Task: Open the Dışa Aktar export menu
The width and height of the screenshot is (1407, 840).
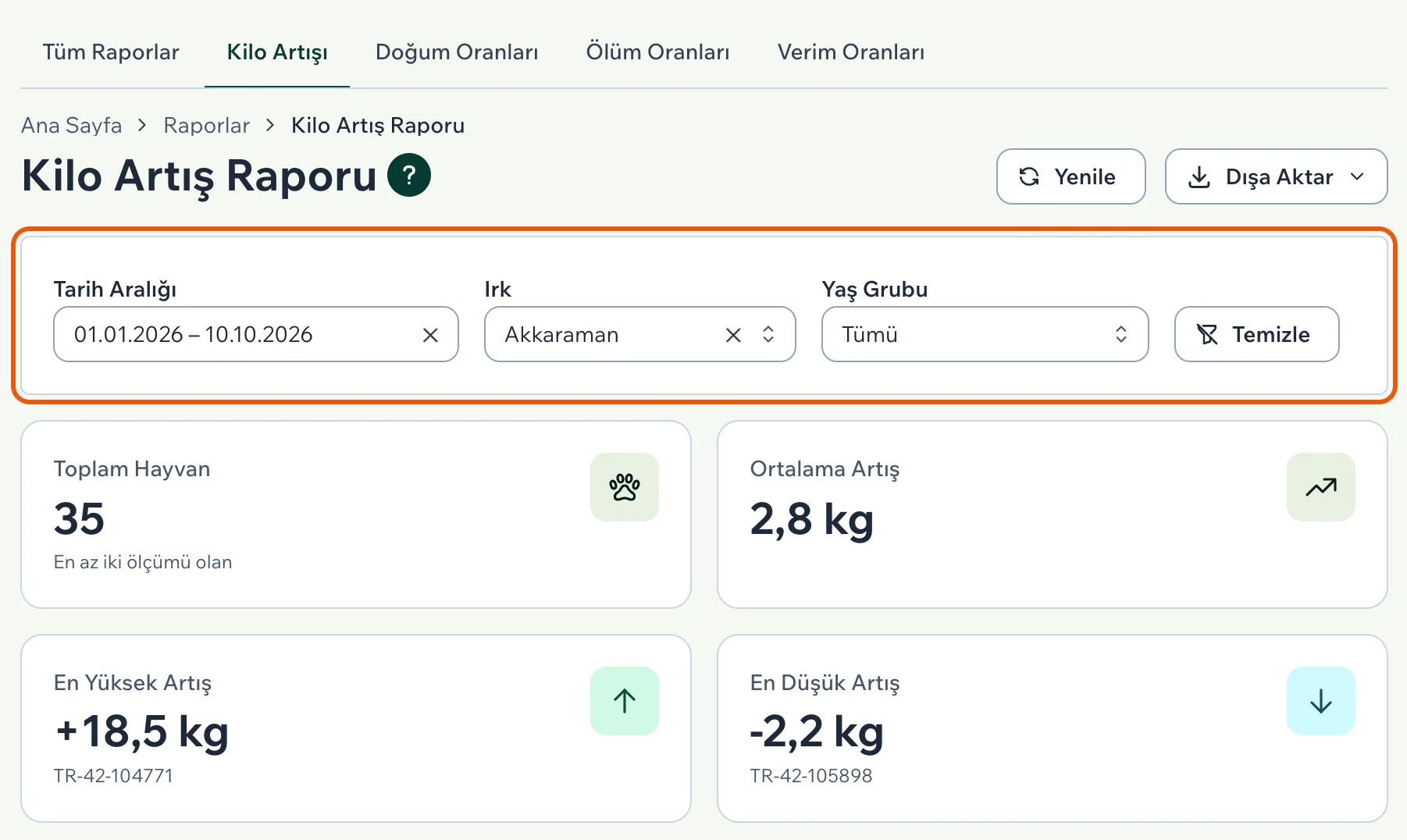Action: click(1276, 176)
